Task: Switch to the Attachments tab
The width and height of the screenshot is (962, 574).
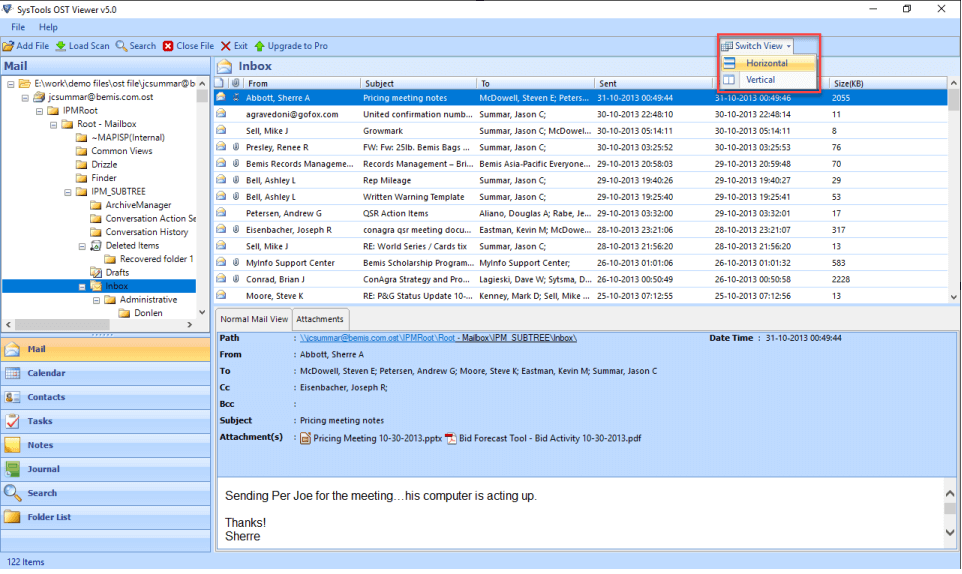Action: tap(320, 319)
